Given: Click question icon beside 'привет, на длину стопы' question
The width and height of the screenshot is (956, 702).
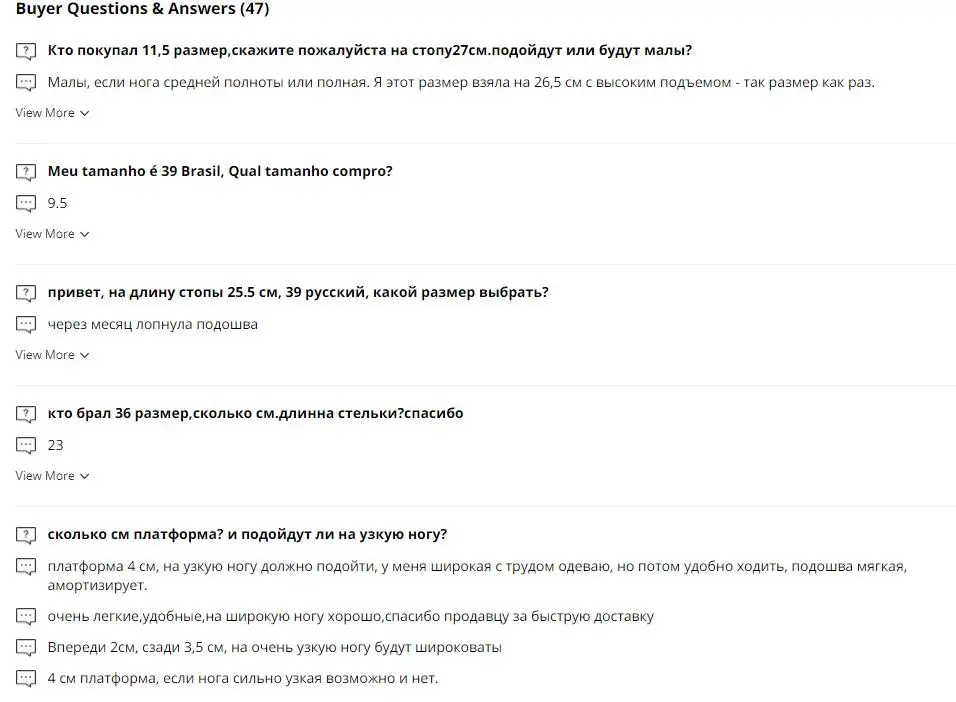Looking at the screenshot, I should pos(26,293).
